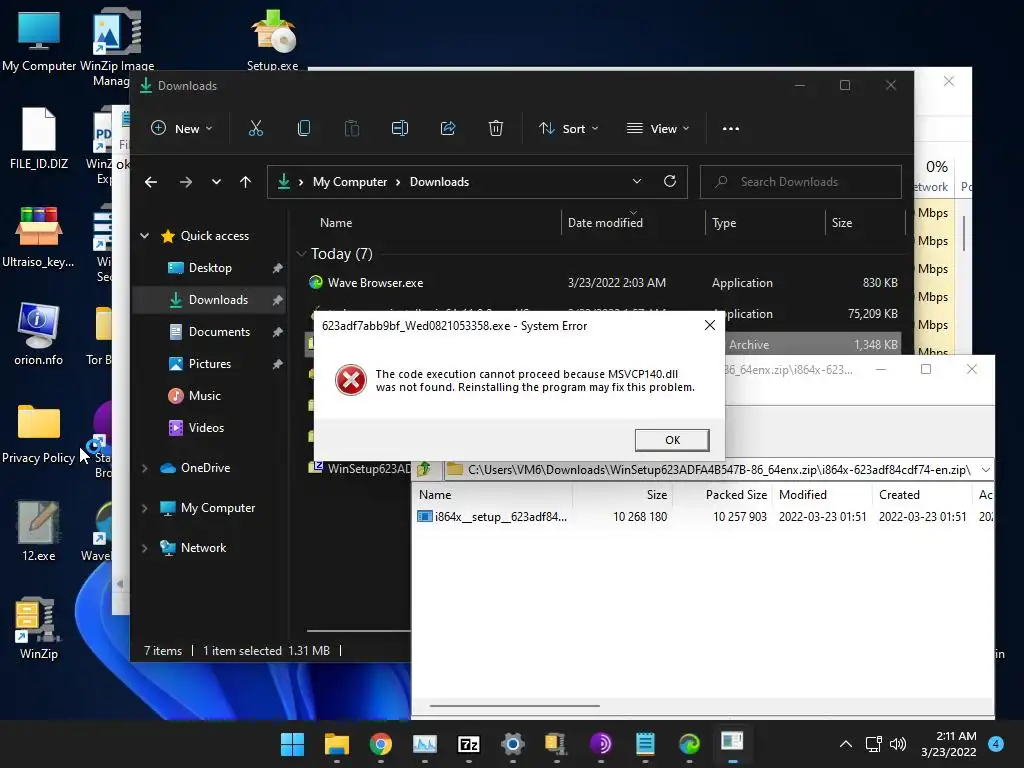Click OK in the System Error dialog

(672, 440)
